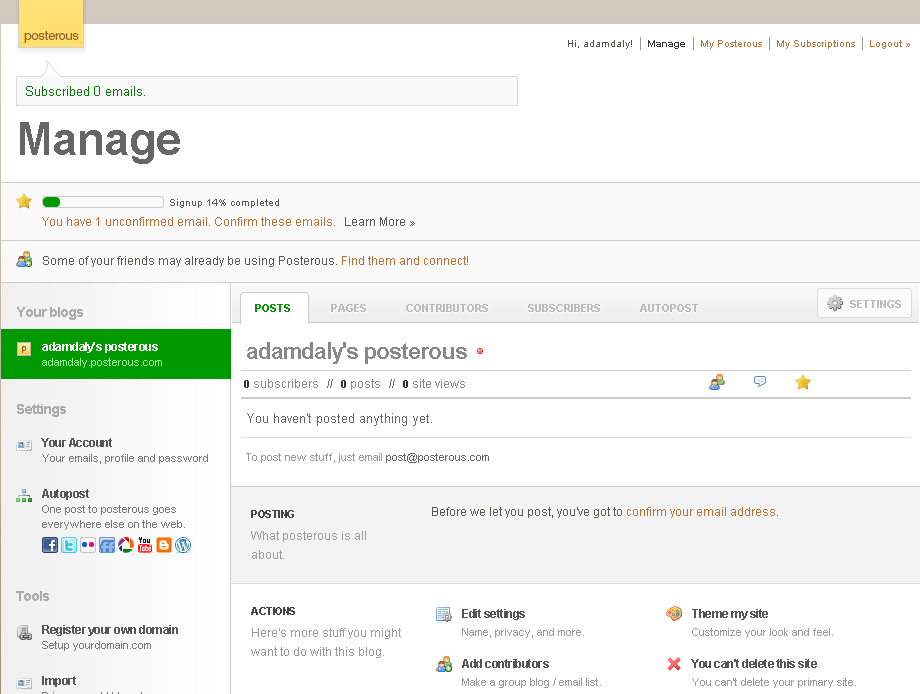Click the YouTube autopost icon

(x=145, y=545)
